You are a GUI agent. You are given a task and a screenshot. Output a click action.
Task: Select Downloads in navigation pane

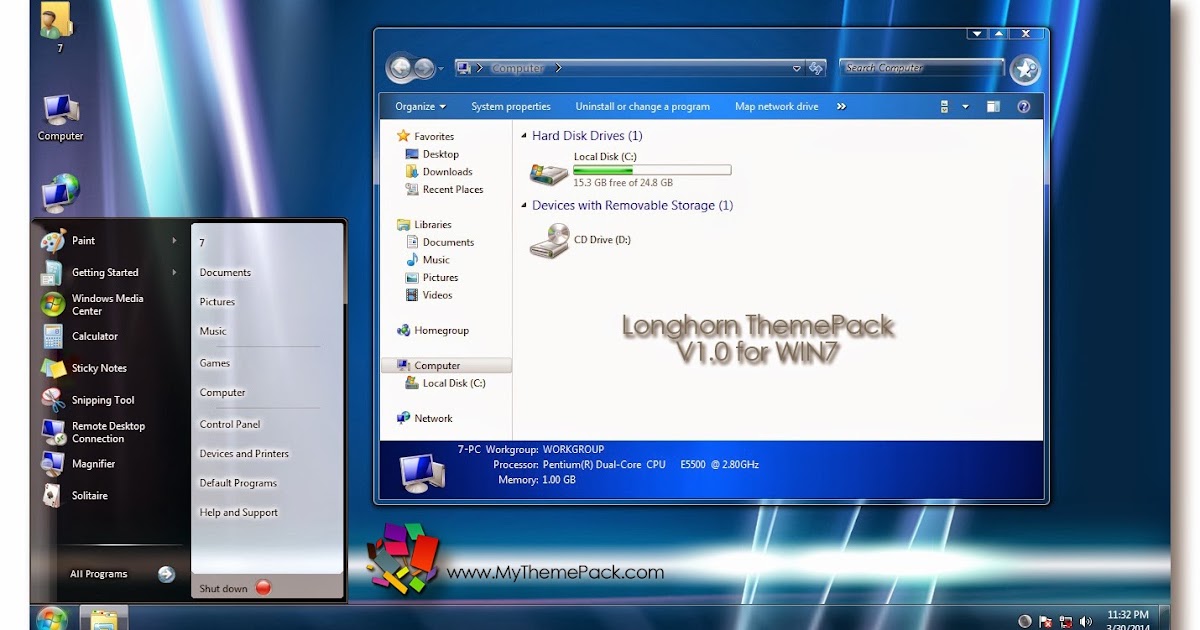point(438,172)
